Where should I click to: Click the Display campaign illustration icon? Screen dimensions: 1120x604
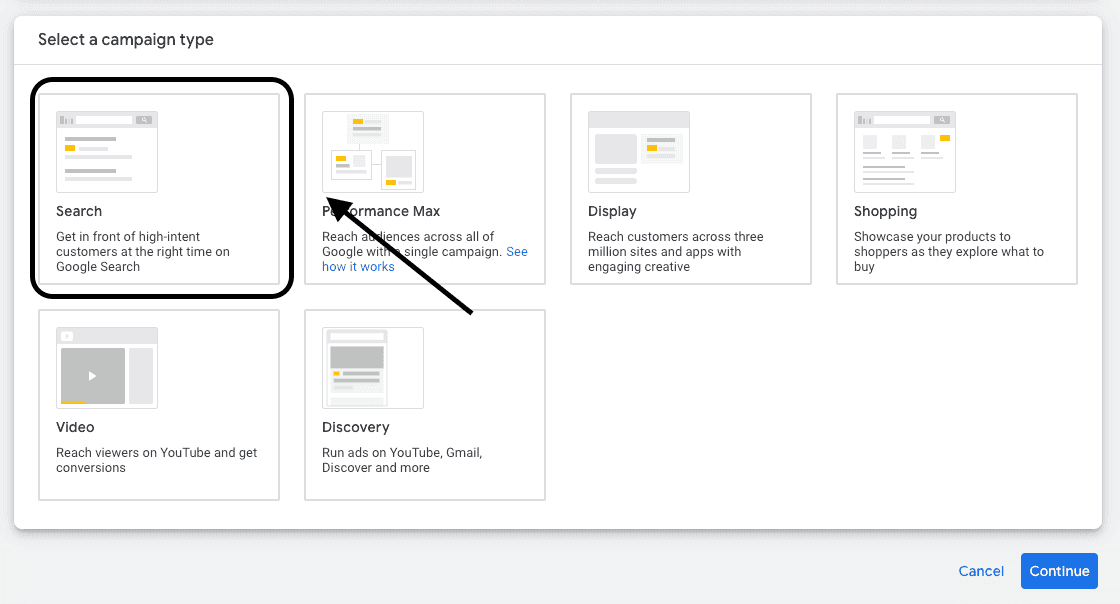(638, 151)
